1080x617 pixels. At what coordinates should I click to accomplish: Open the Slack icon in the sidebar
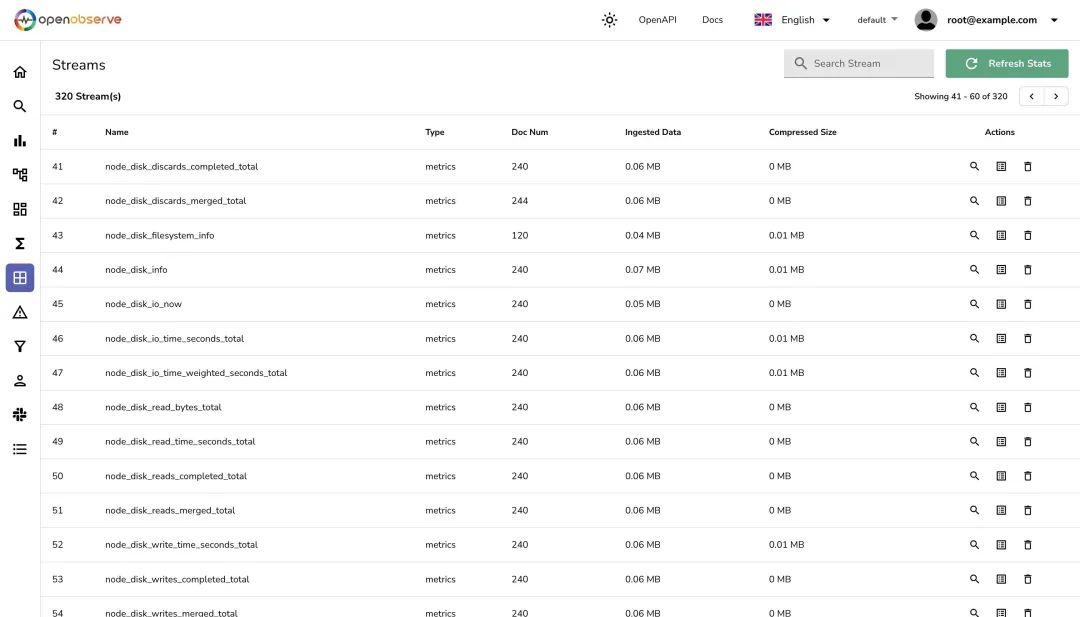point(19,414)
